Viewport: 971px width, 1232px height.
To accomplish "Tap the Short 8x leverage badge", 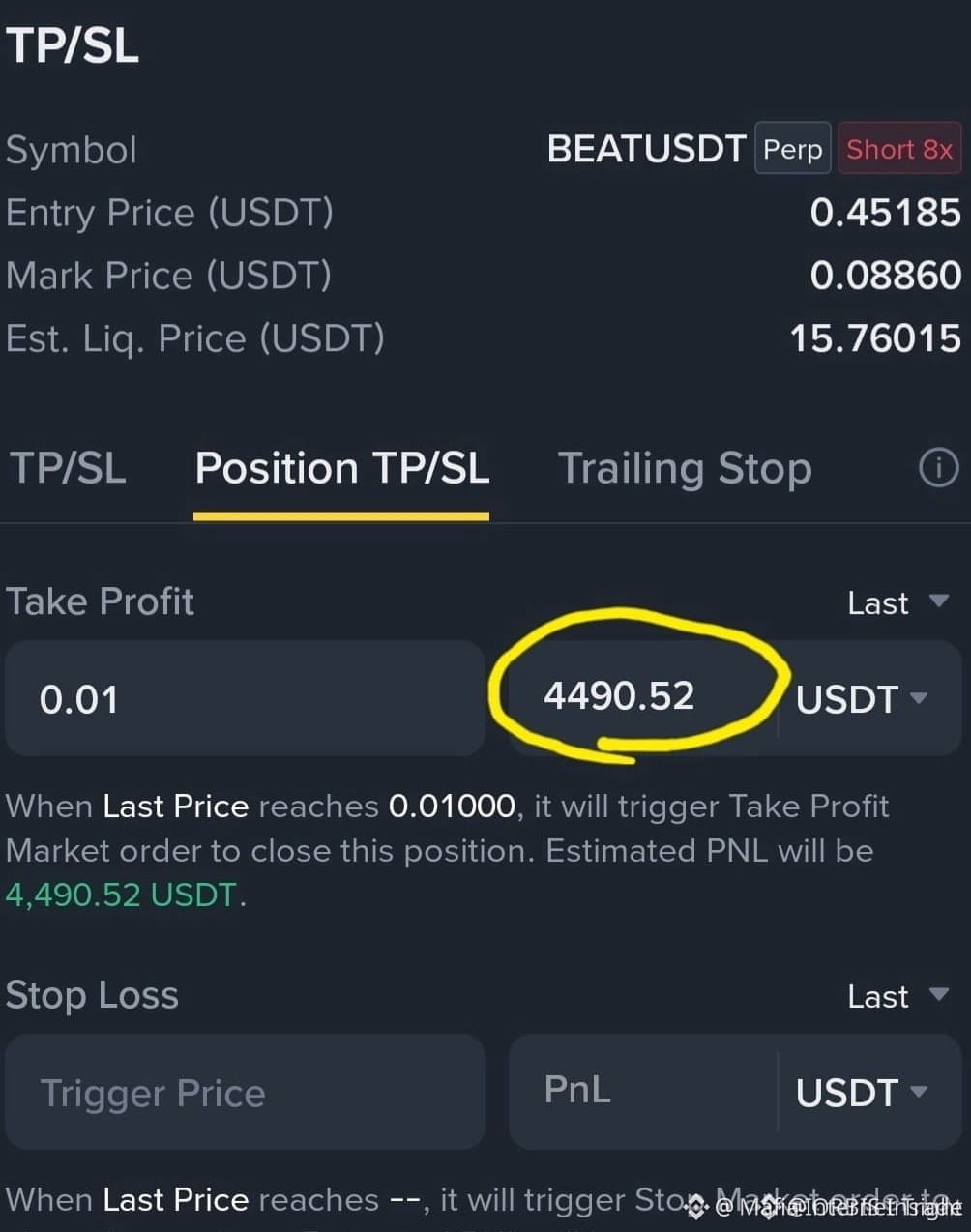I will point(899,150).
